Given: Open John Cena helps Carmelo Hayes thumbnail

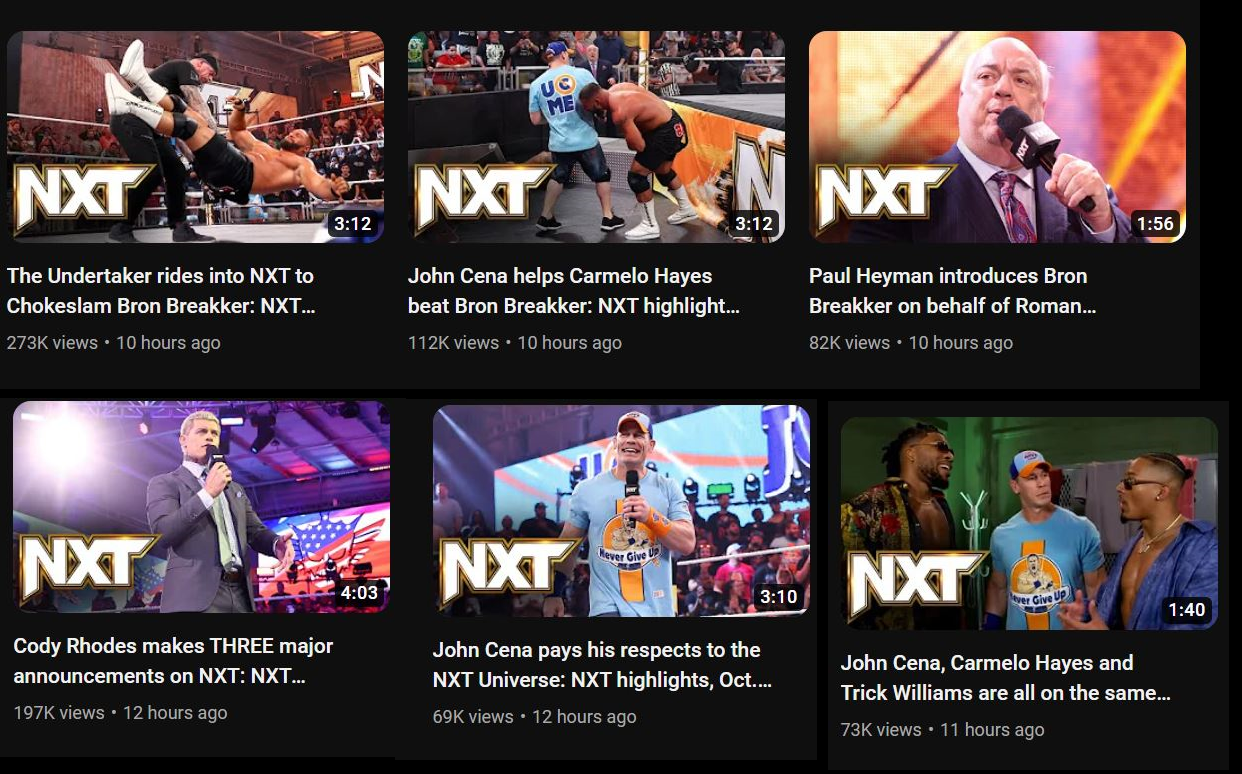Looking at the screenshot, I should (596, 137).
